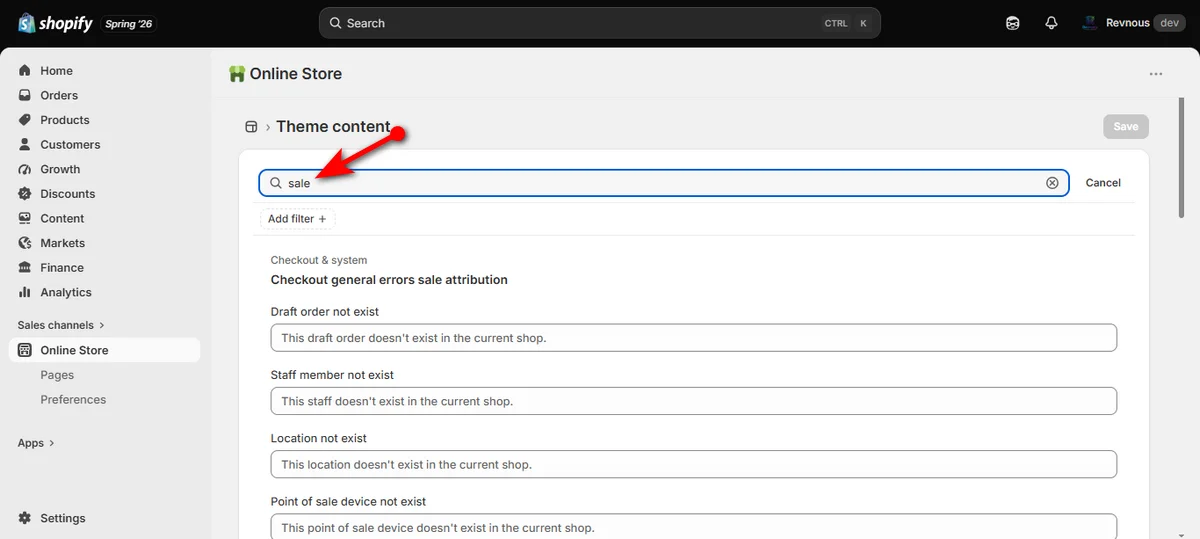
Task: Click the Online Store page heading icon
Action: [237, 74]
